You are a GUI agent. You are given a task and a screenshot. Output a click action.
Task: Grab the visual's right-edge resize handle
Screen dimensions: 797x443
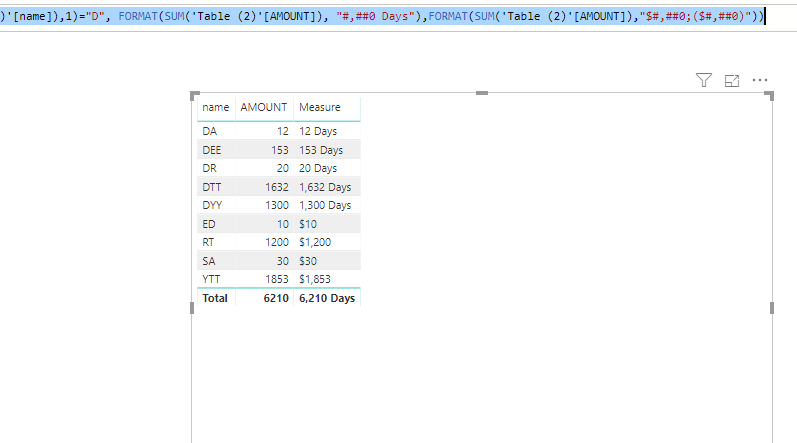pyautogui.click(x=772, y=308)
